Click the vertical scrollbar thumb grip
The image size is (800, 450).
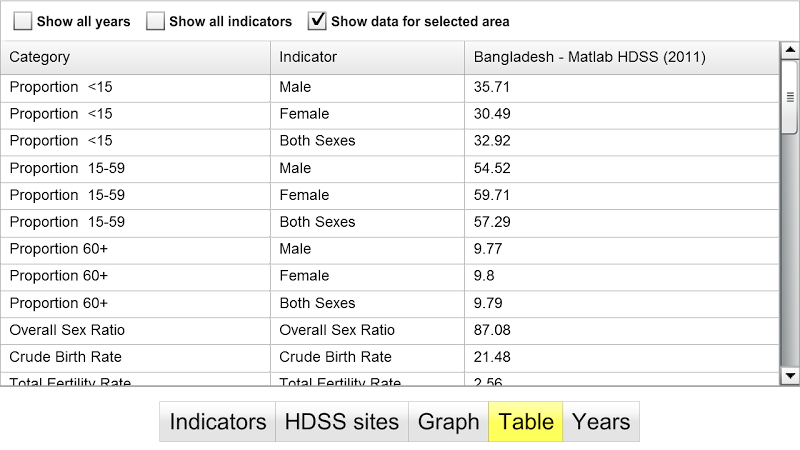point(789,97)
